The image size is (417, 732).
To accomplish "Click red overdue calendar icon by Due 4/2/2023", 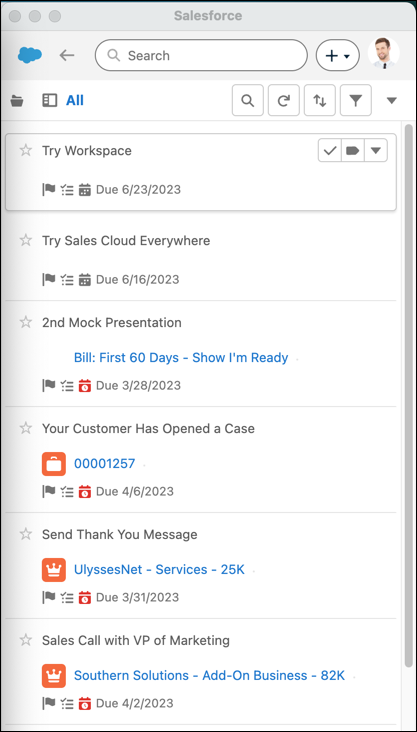I will (85, 704).
